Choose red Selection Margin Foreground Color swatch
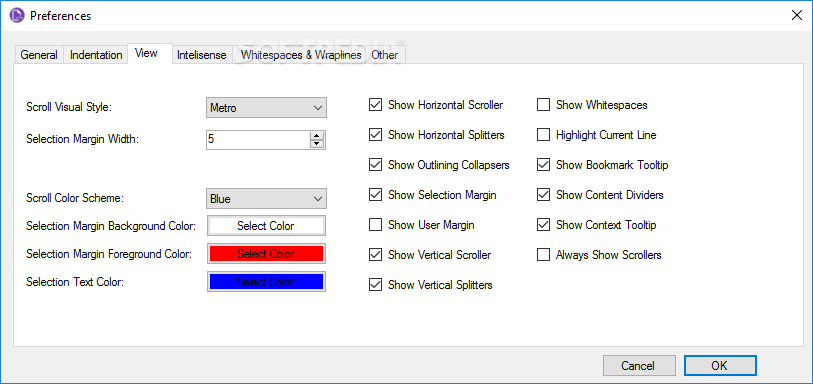Image resolution: width=813 pixels, height=384 pixels. [x=267, y=254]
